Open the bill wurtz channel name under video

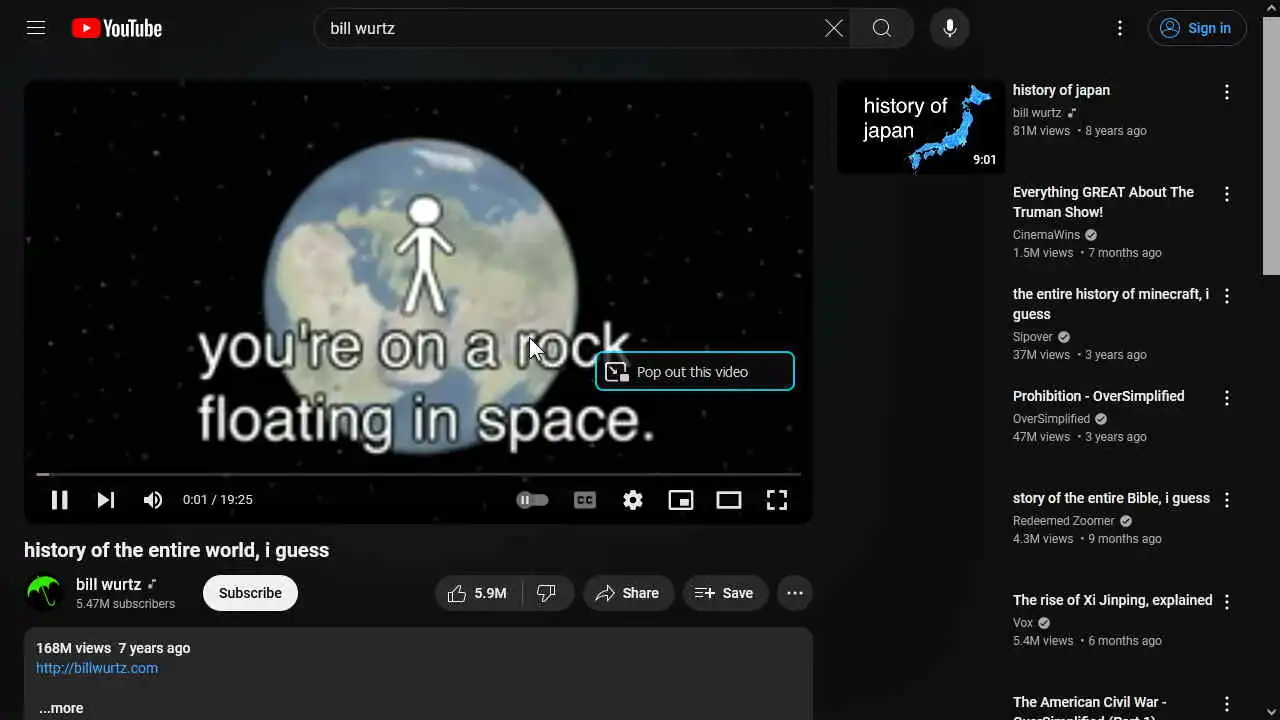[108, 584]
